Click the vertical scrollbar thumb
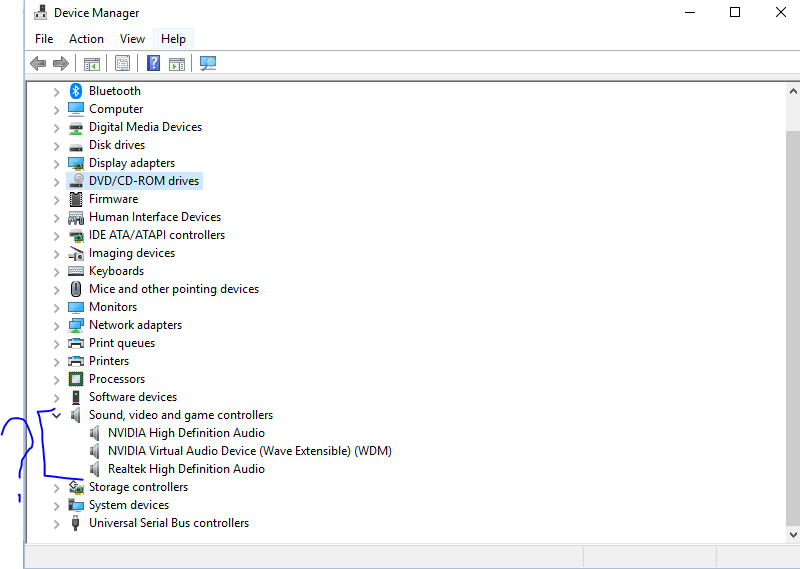 pyautogui.click(x=793, y=327)
